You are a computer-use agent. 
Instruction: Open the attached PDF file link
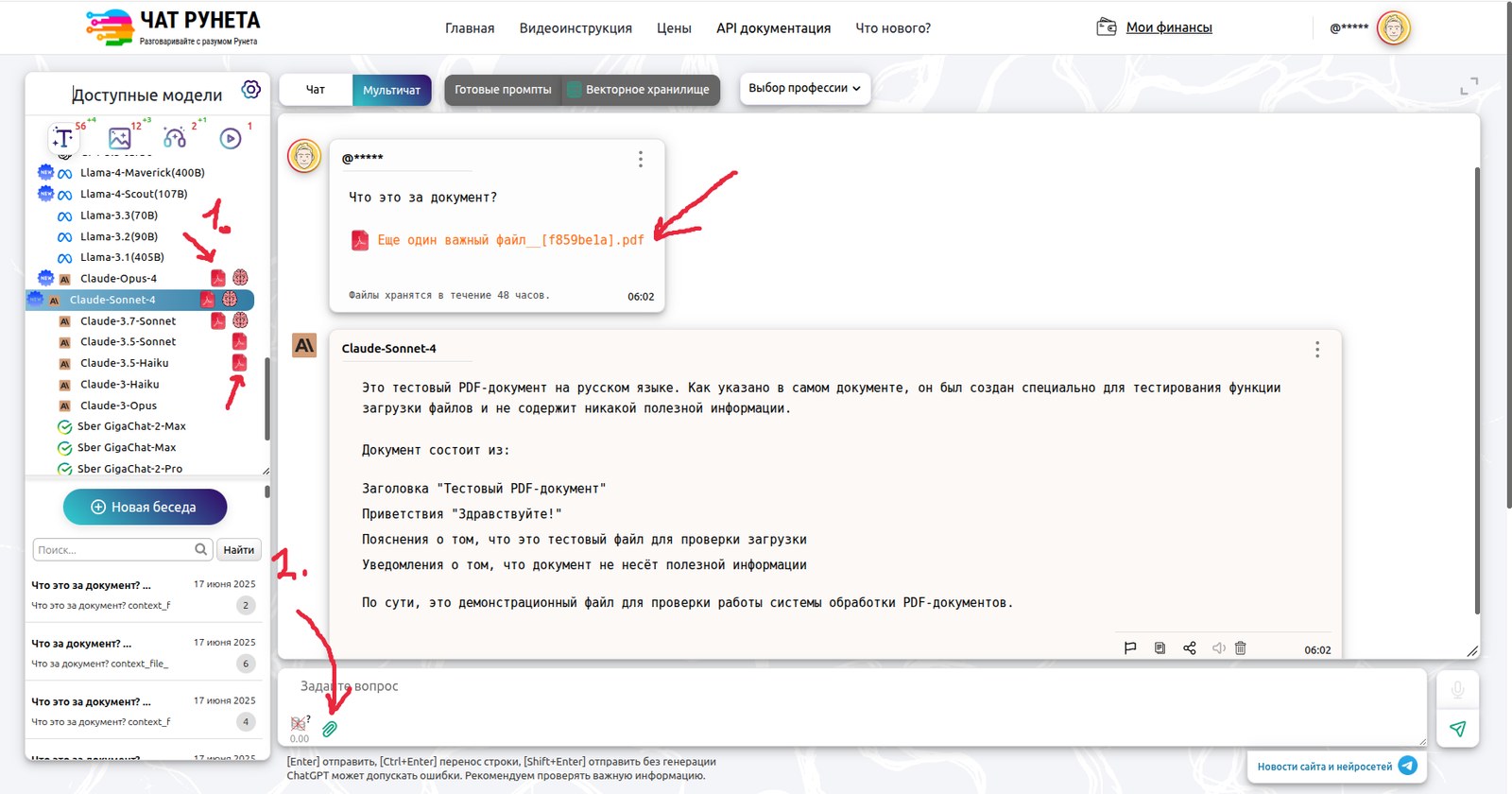pyautogui.click(x=510, y=240)
